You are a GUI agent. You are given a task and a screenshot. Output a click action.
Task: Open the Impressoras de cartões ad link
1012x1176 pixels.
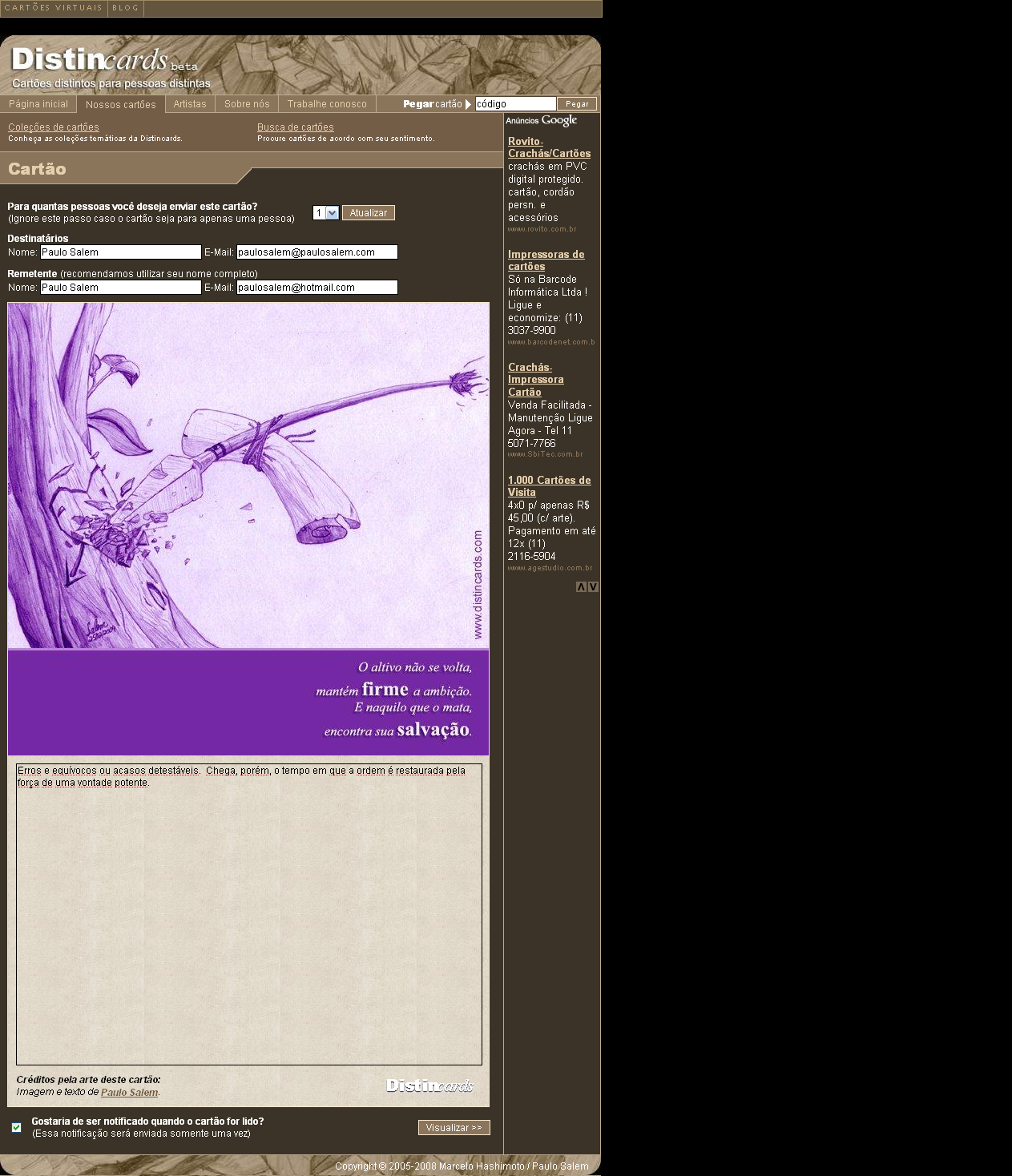tap(546, 260)
